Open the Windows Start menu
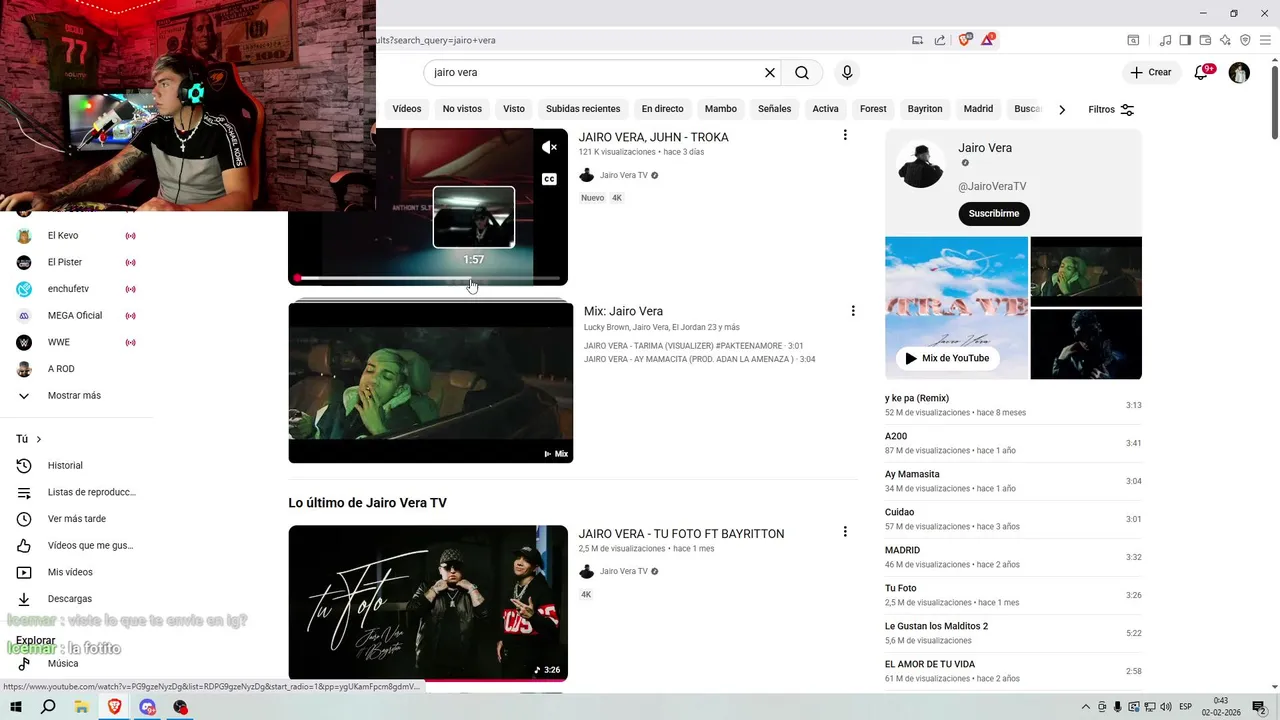Screen dimensions: 1280x720 (16, 707)
